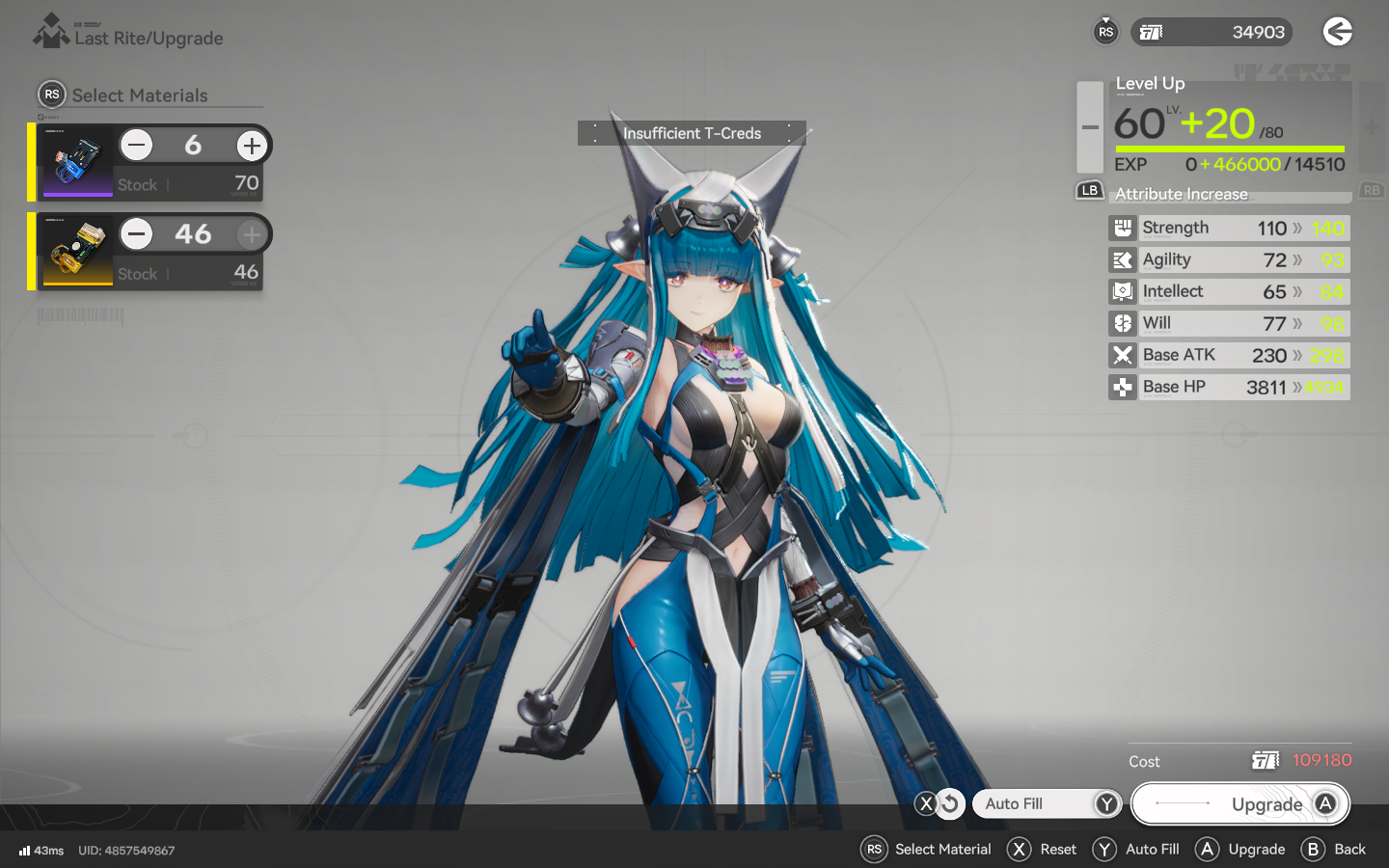Click the large Upgrade button

1239,804
